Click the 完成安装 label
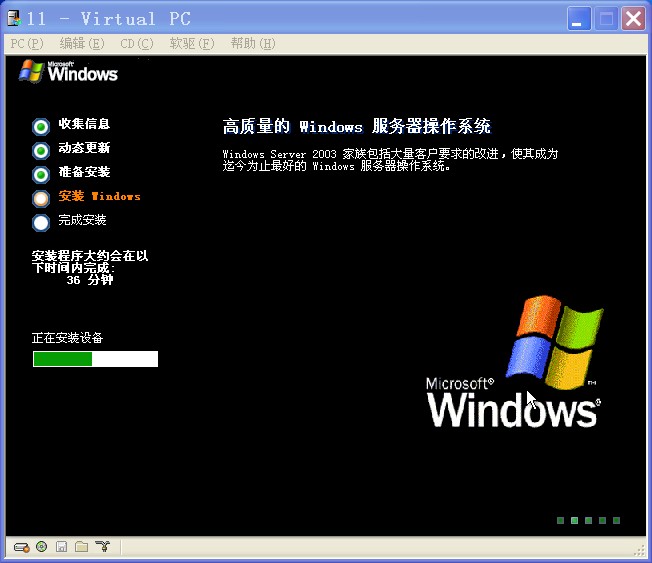The height and width of the screenshot is (563, 652). [x=82, y=220]
